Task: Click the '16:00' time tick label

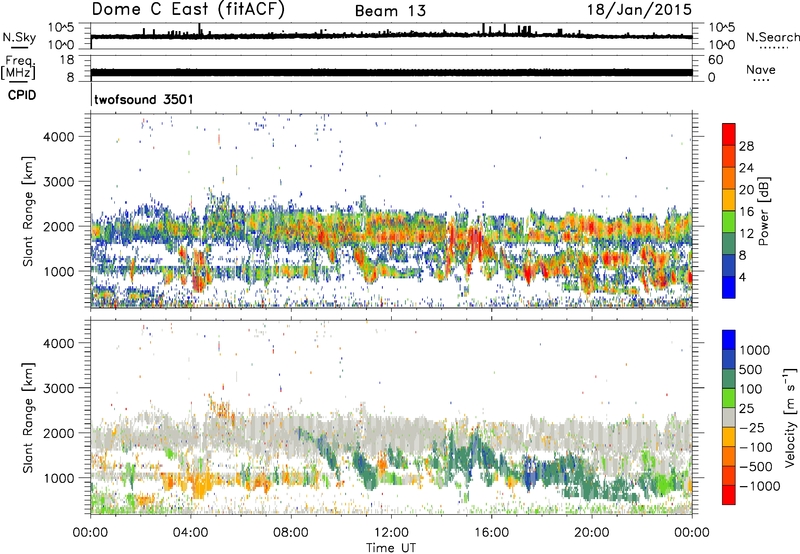Action: 491,533
